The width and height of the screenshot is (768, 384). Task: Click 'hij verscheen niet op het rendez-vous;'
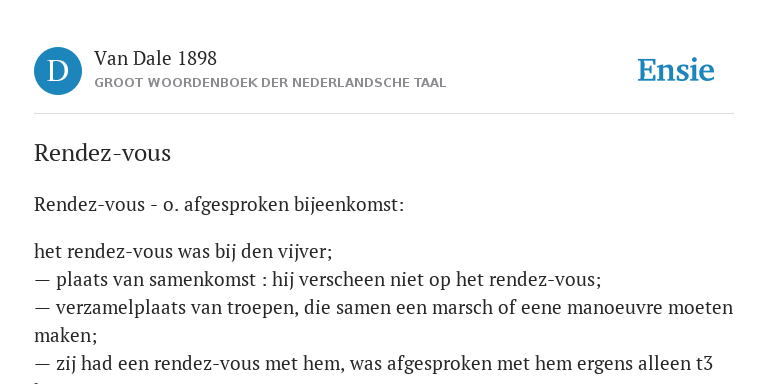tap(437, 280)
